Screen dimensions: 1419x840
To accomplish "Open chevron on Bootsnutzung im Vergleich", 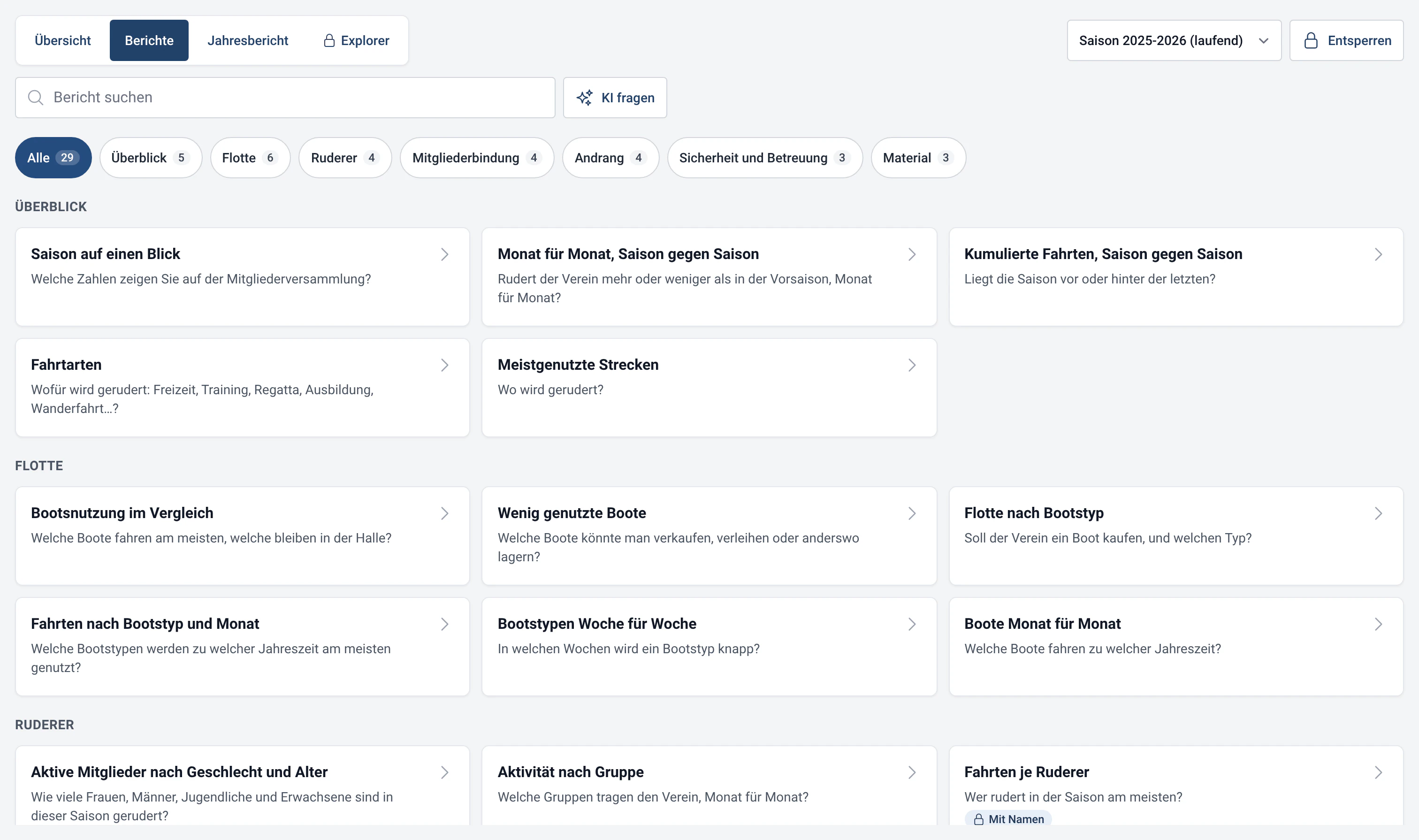I will (445, 513).
